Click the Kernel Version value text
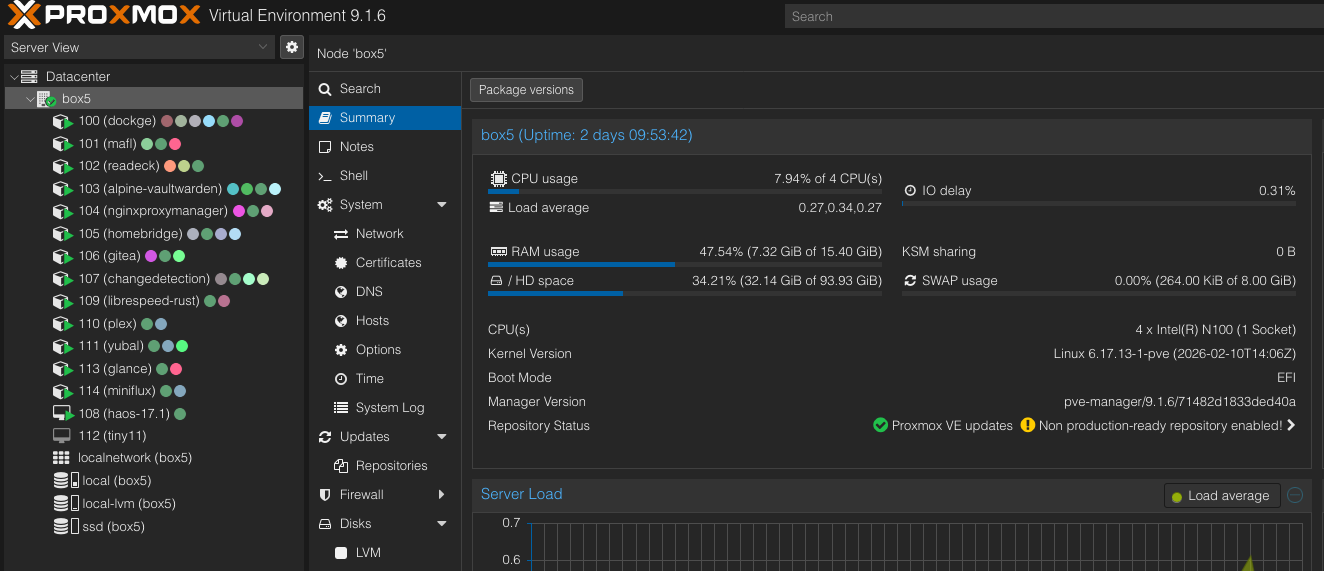The height and width of the screenshot is (571, 1324). 1175,354
